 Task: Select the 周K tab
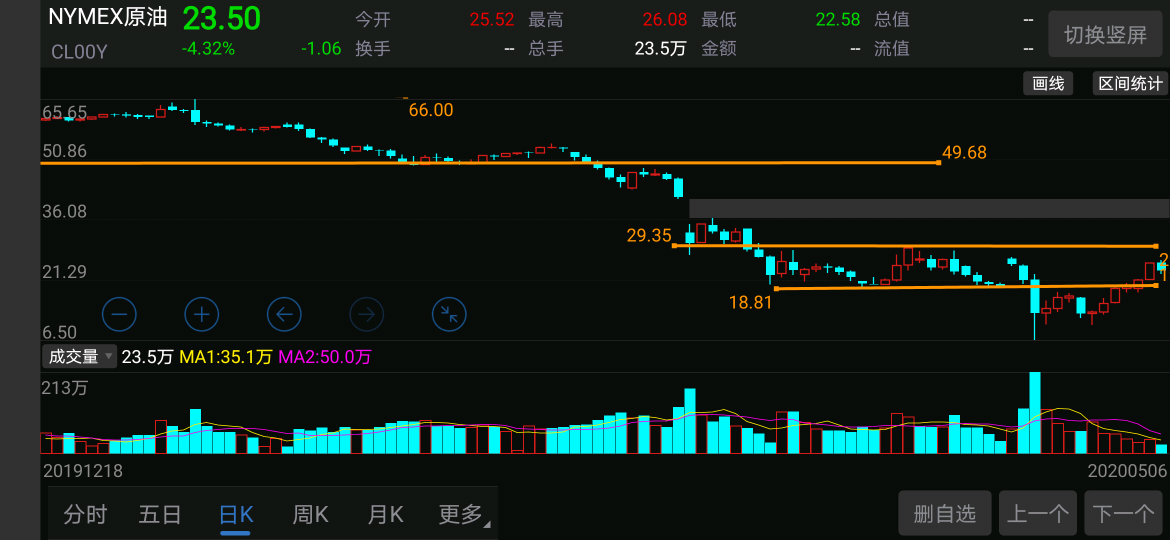point(310,515)
